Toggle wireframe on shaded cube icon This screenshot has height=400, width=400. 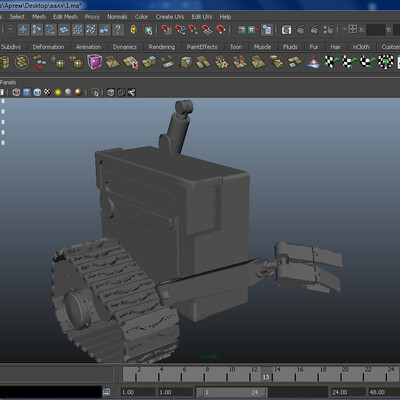(37, 92)
